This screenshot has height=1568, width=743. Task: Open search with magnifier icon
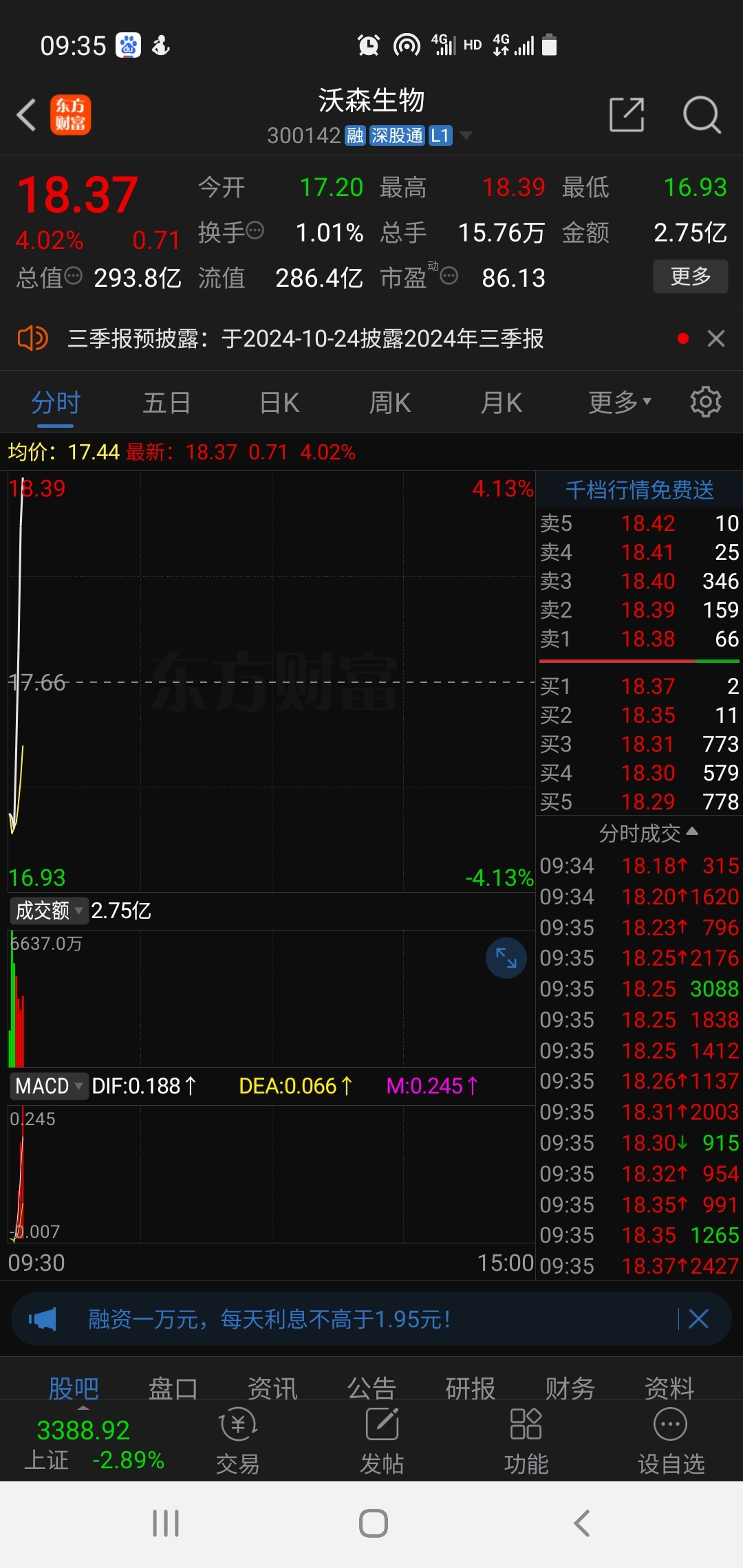[702, 114]
